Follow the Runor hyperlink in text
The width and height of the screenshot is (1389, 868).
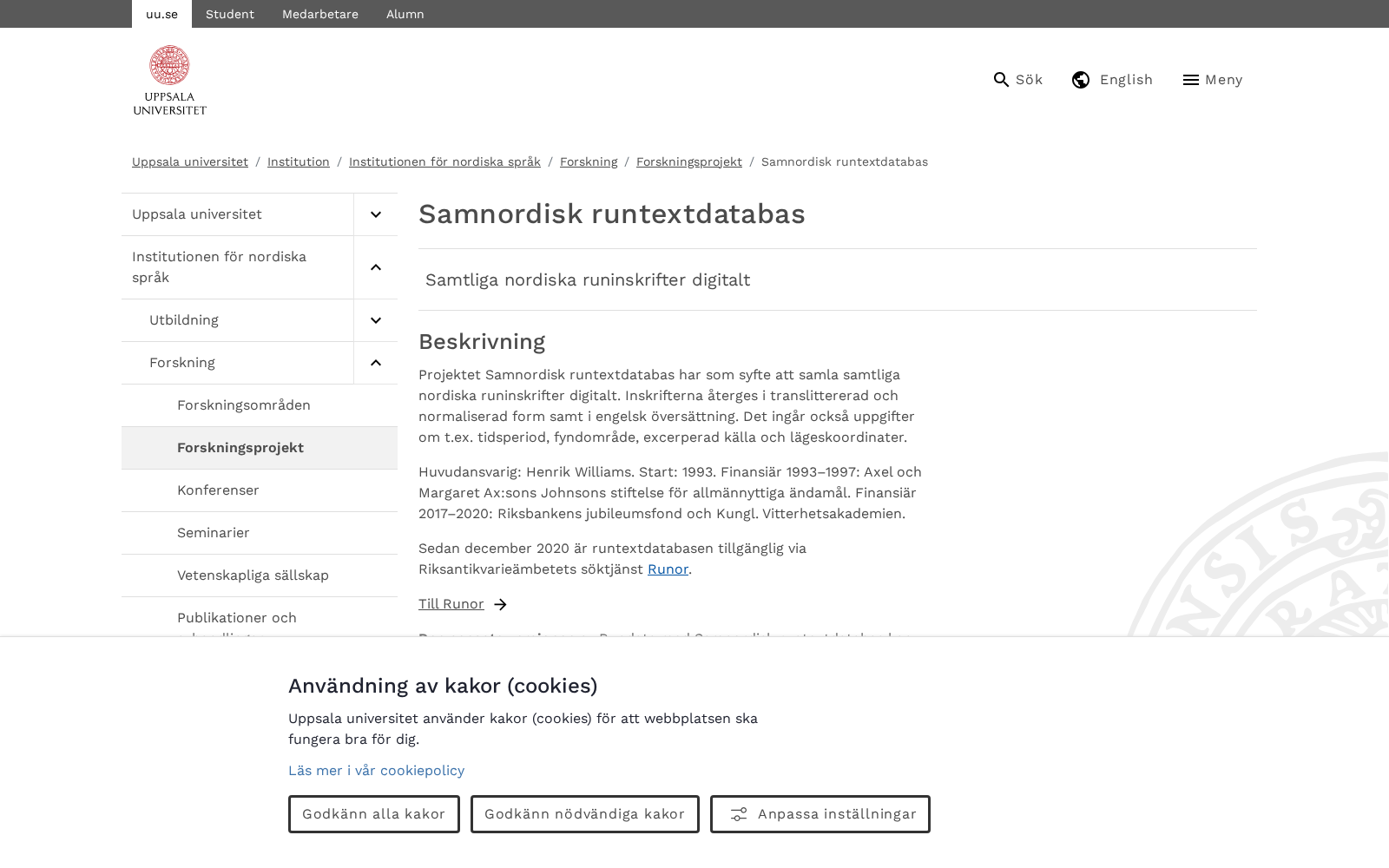tap(668, 569)
